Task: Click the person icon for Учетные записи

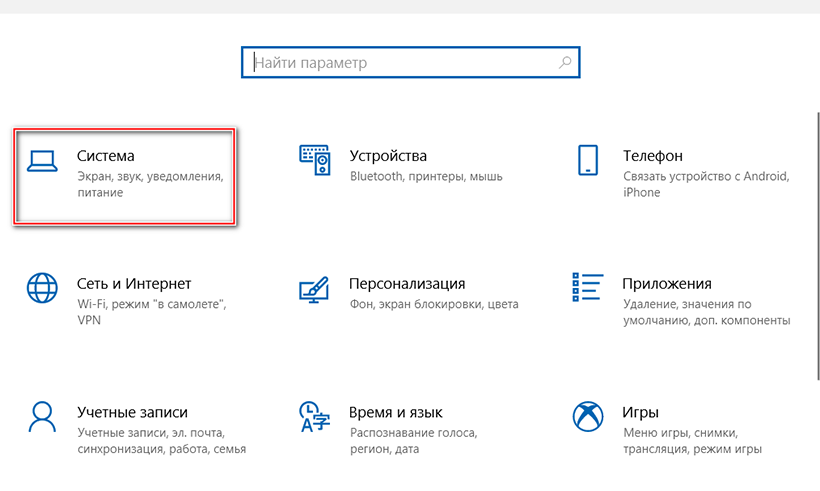Action: (42, 416)
